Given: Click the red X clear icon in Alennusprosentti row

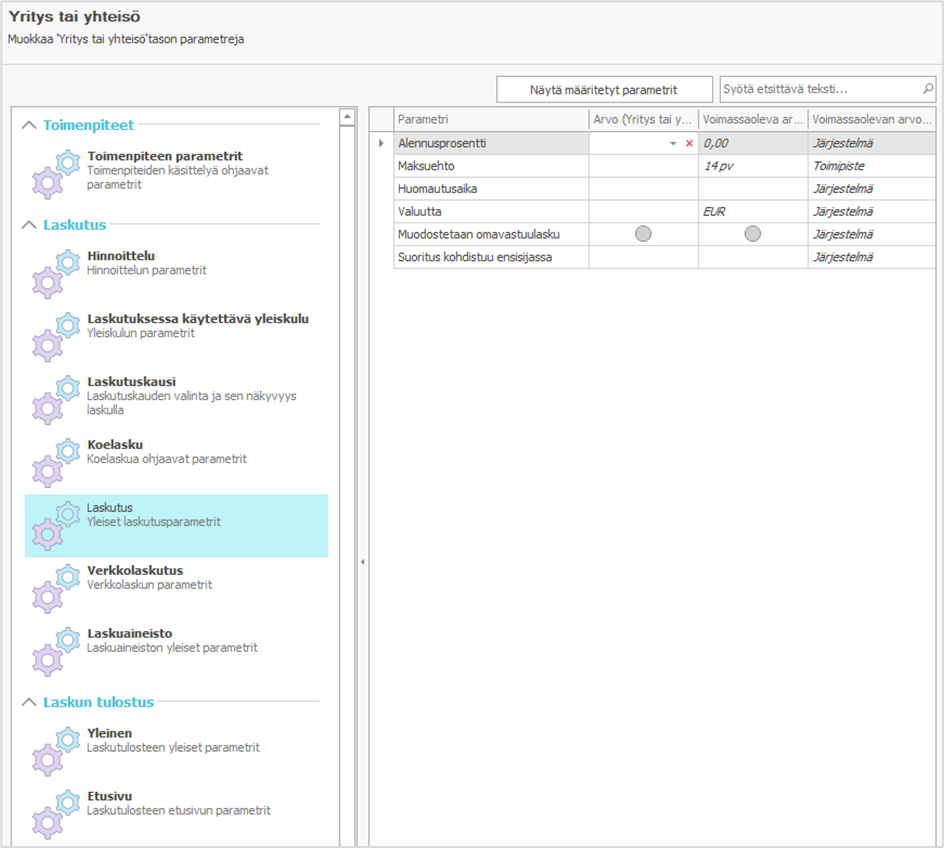Looking at the screenshot, I should click(689, 144).
